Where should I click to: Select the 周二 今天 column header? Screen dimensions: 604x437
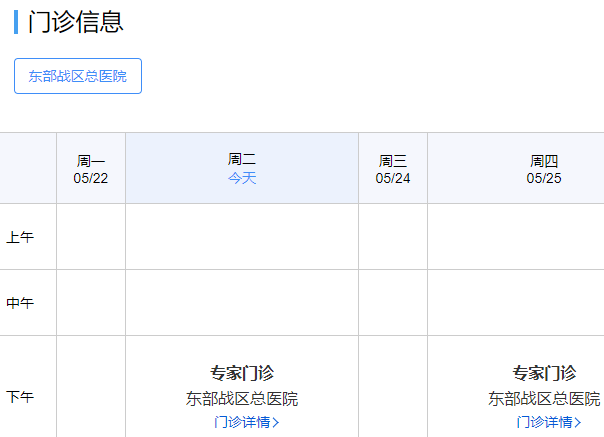click(x=242, y=168)
